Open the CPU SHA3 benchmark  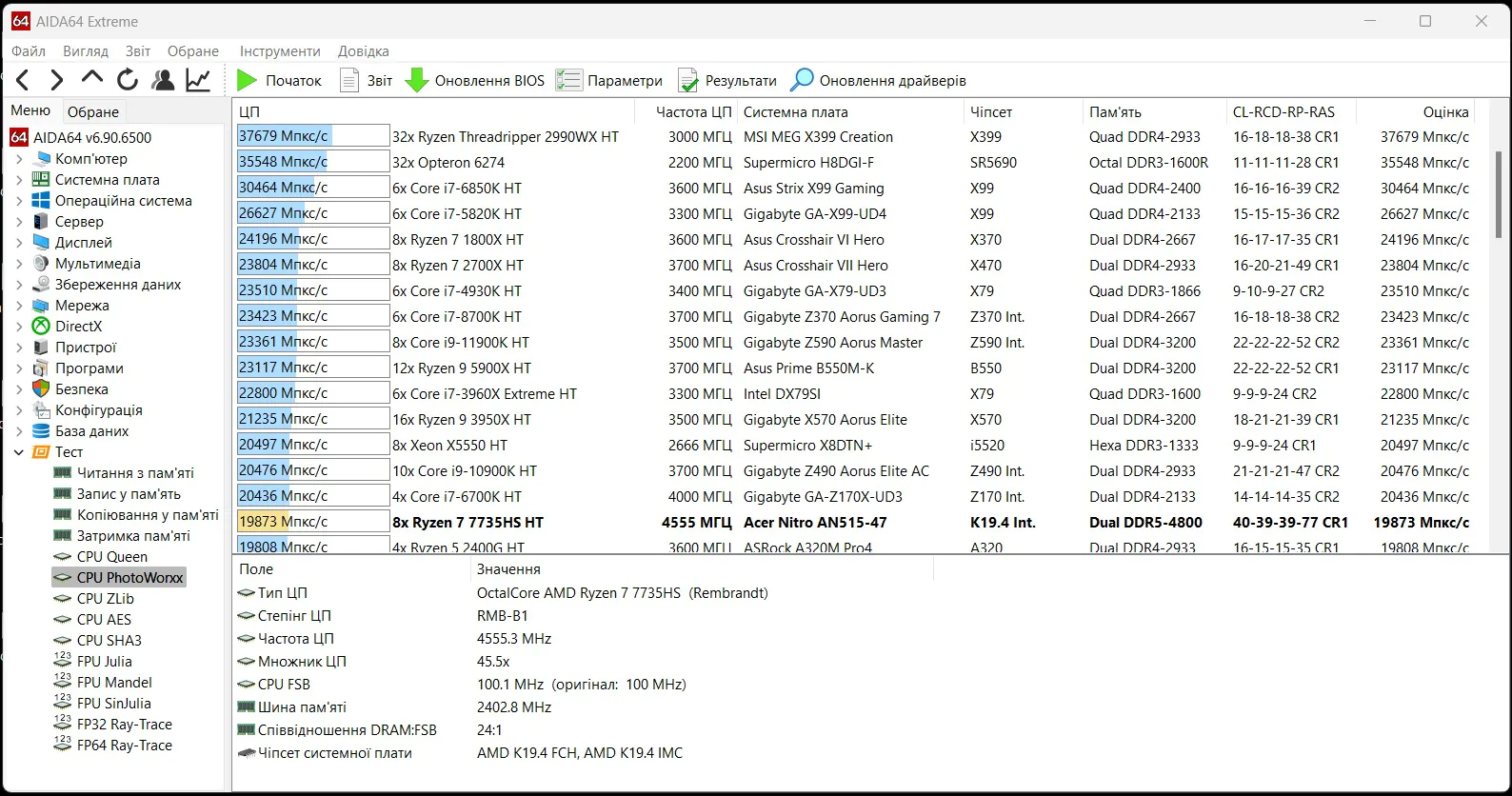click(98, 641)
